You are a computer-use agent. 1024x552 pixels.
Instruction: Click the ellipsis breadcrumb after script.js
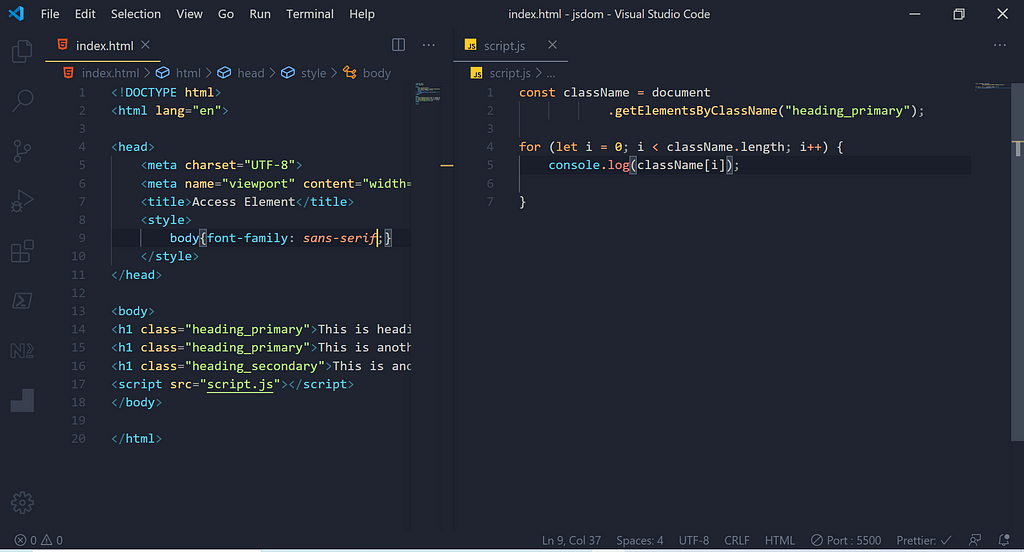point(551,73)
